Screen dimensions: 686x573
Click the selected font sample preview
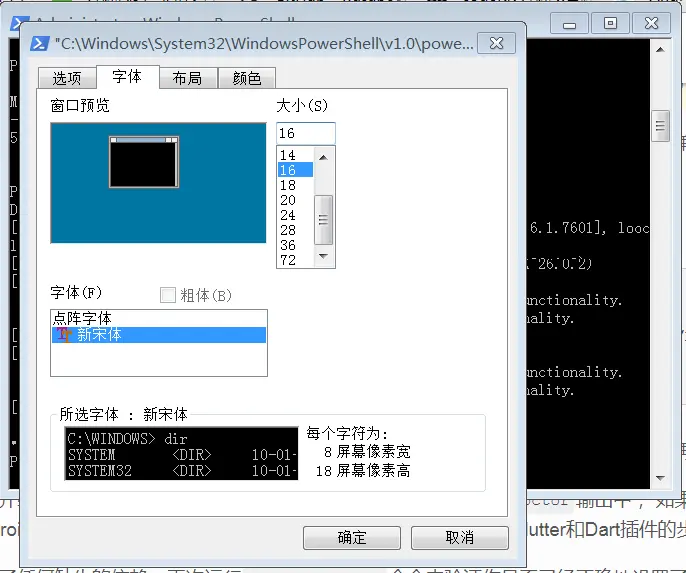[x=181, y=454]
